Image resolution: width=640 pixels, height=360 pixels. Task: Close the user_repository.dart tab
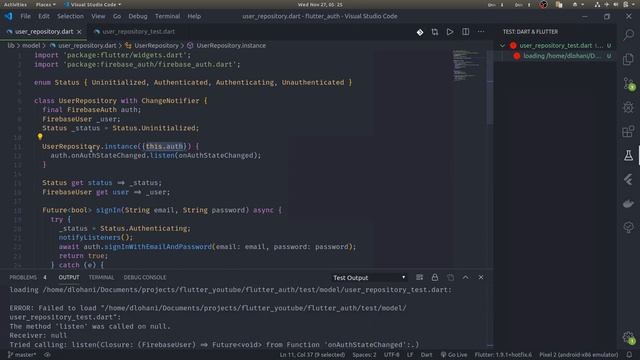click(79, 32)
